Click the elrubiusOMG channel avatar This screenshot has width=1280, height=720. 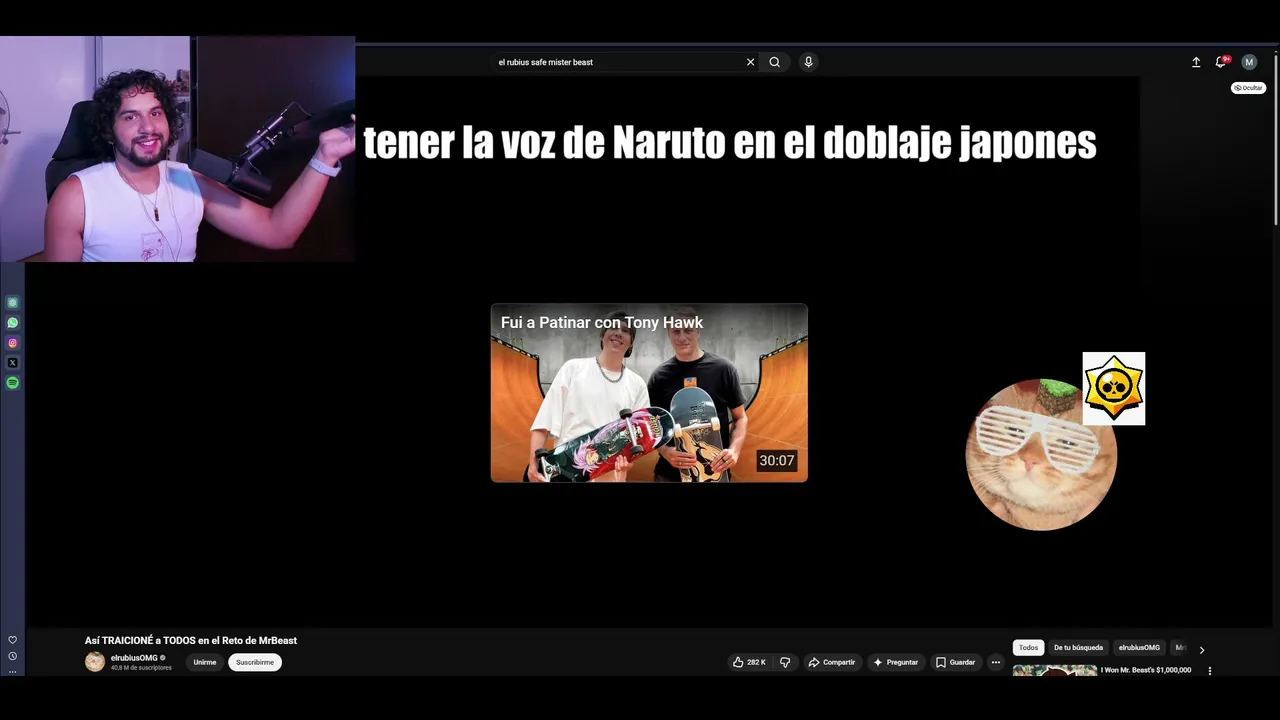tap(95, 662)
